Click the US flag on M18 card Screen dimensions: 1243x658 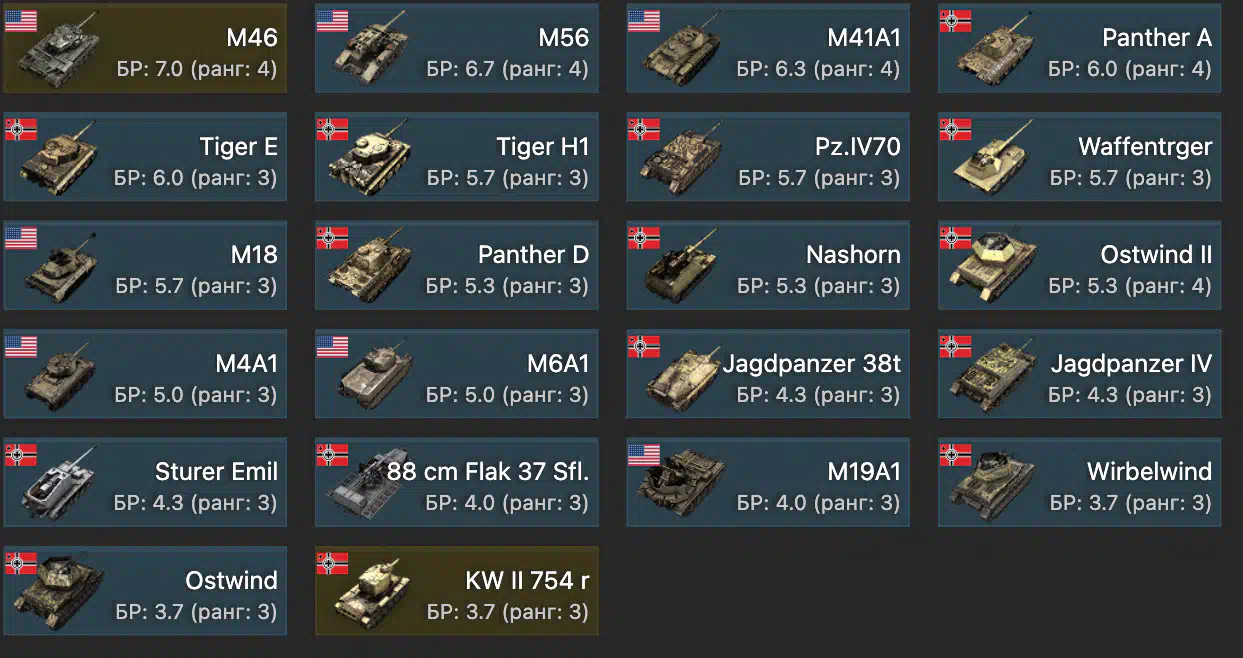(x=21, y=237)
